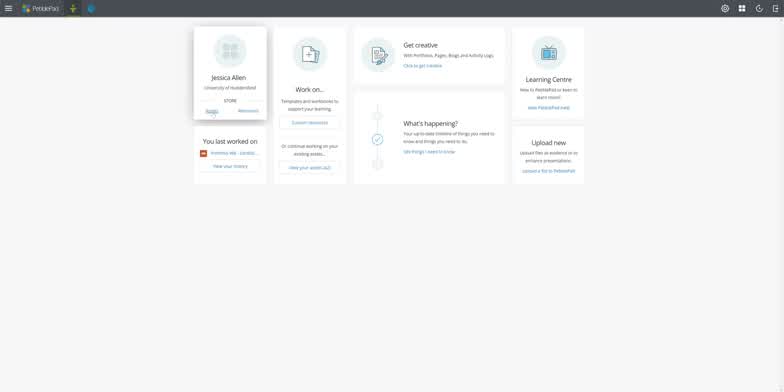Viewport: 784px width, 392px height.
Task: Click the logout icon at top right
Action: coord(776,8)
